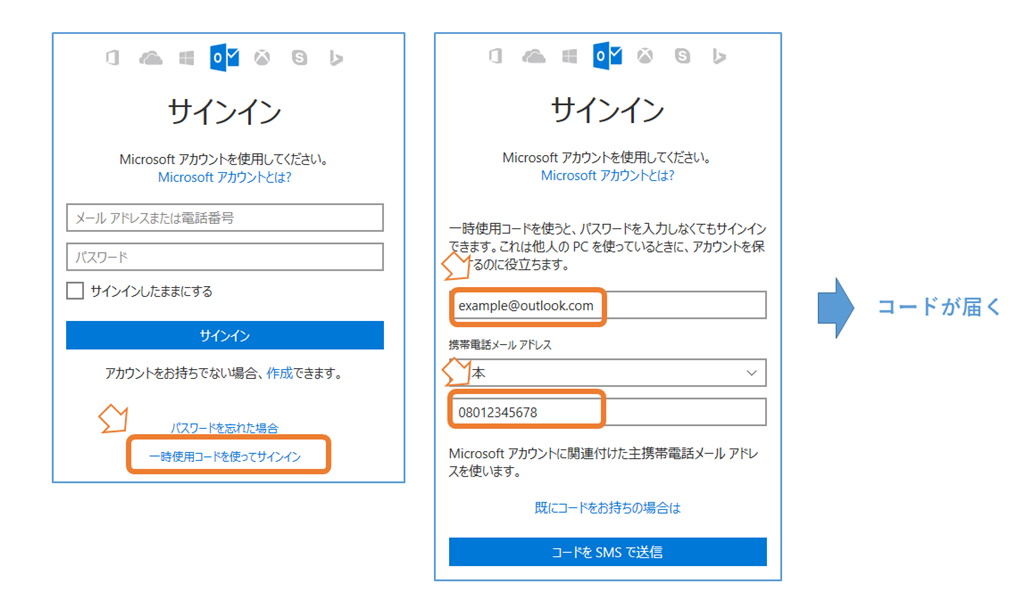Click the Skype icon in right panel
The height and width of the screenshot is (591, 1024).
682,56
